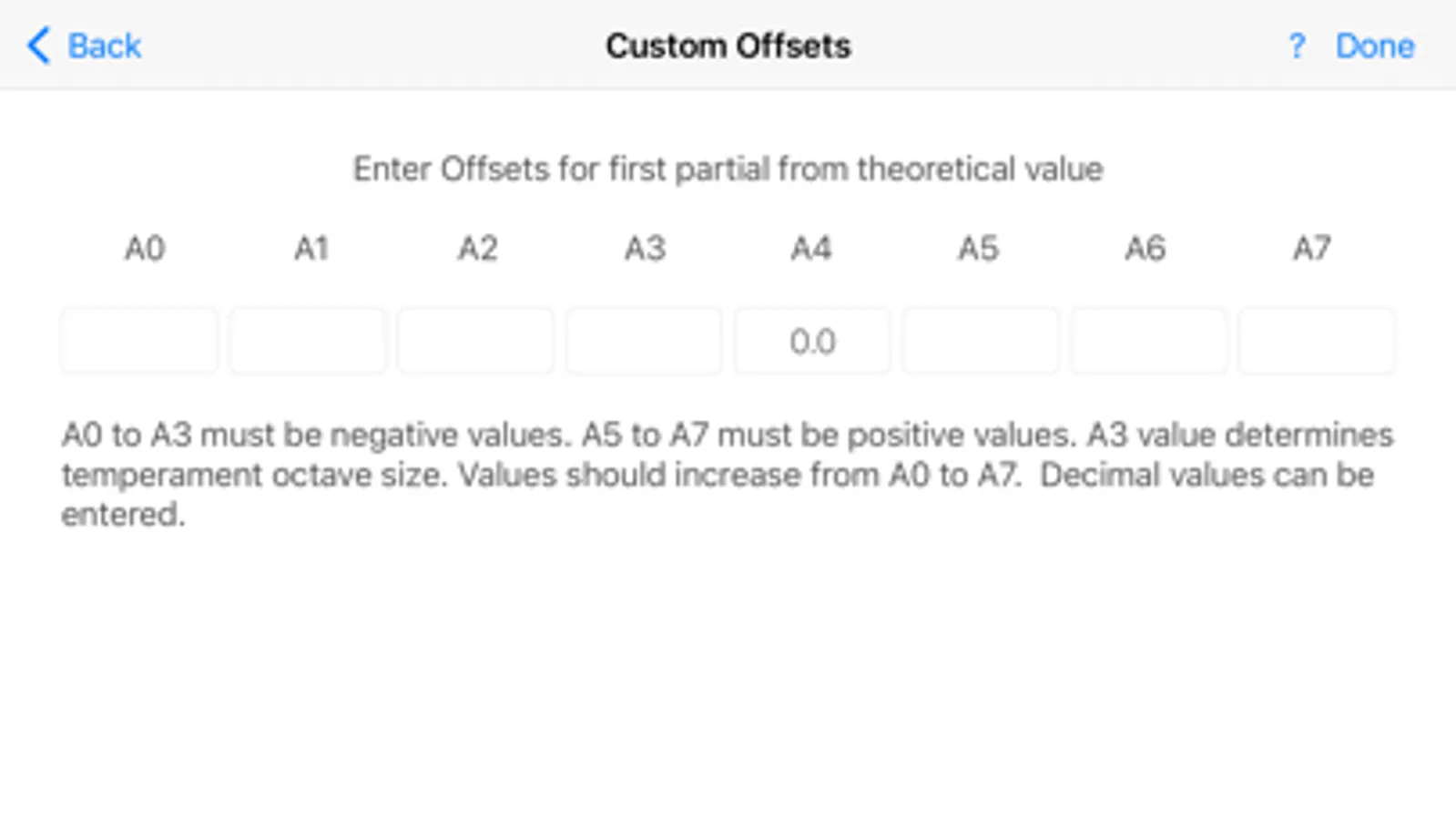Tap the A3 column label
The image size is (1456, 820).
645,248
